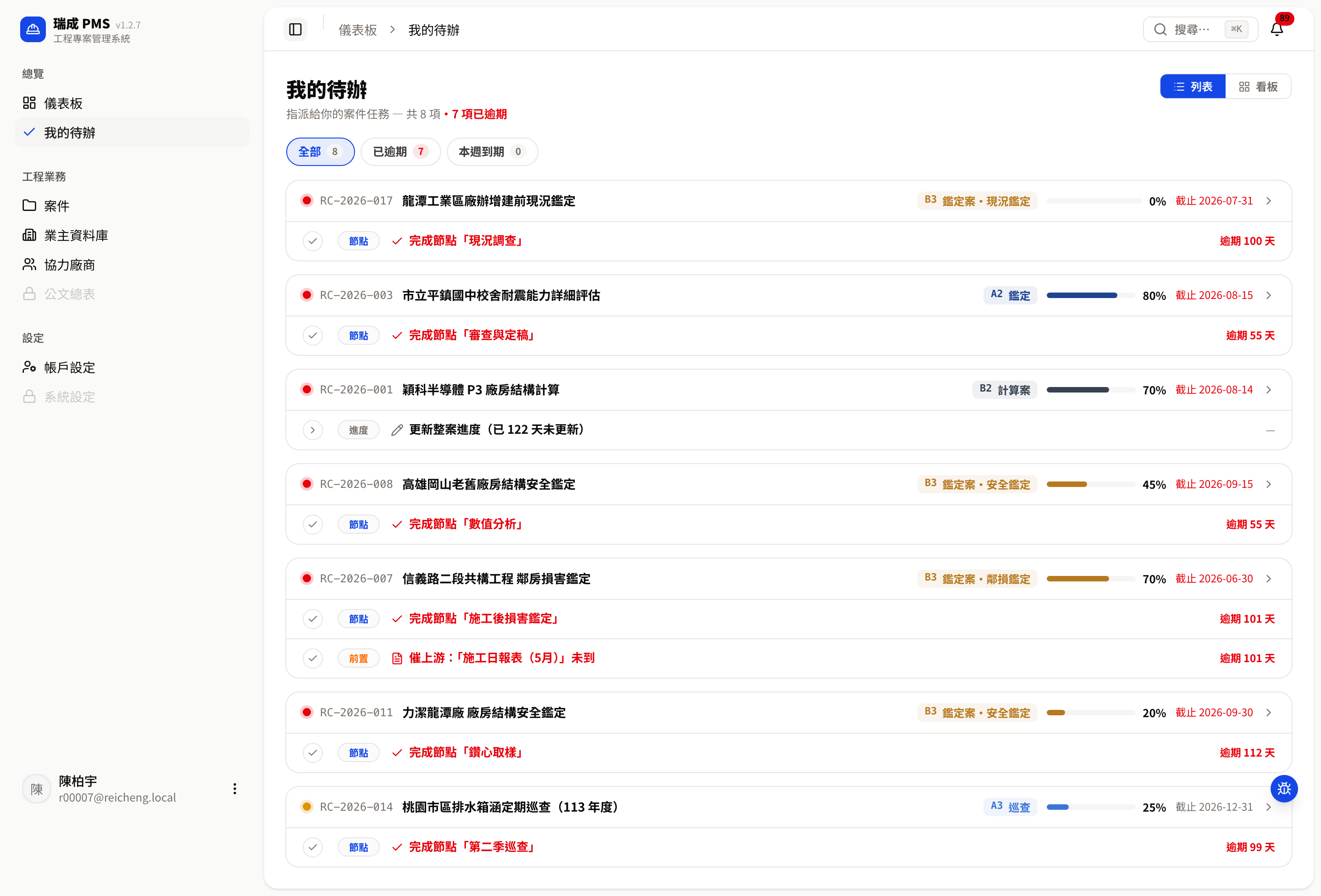1321x896 pixels.
Task: Click the red check icon beside 完成節點「現況調查」
Action: 397,241
